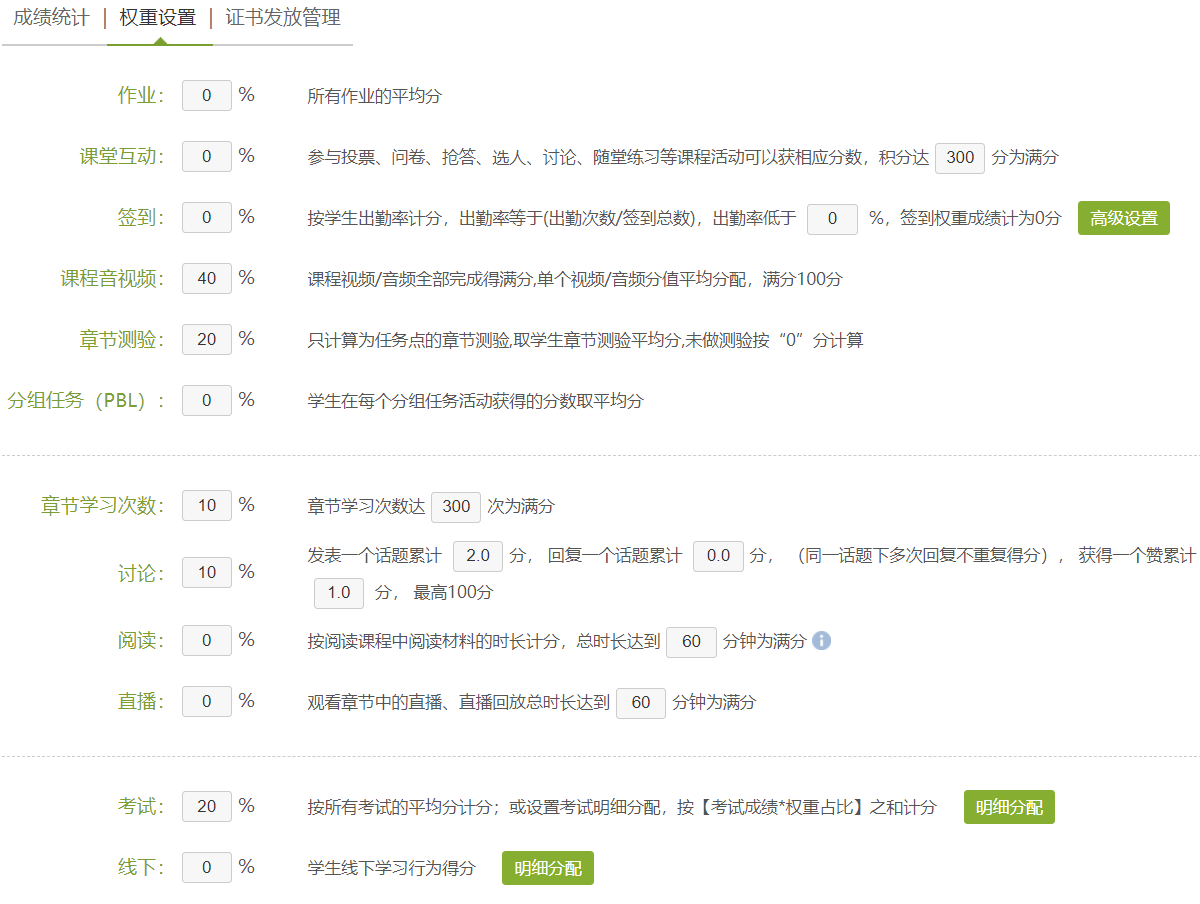
Task: Click the 学生在每个分组任务活动 description text
Action: pos(476,401)
